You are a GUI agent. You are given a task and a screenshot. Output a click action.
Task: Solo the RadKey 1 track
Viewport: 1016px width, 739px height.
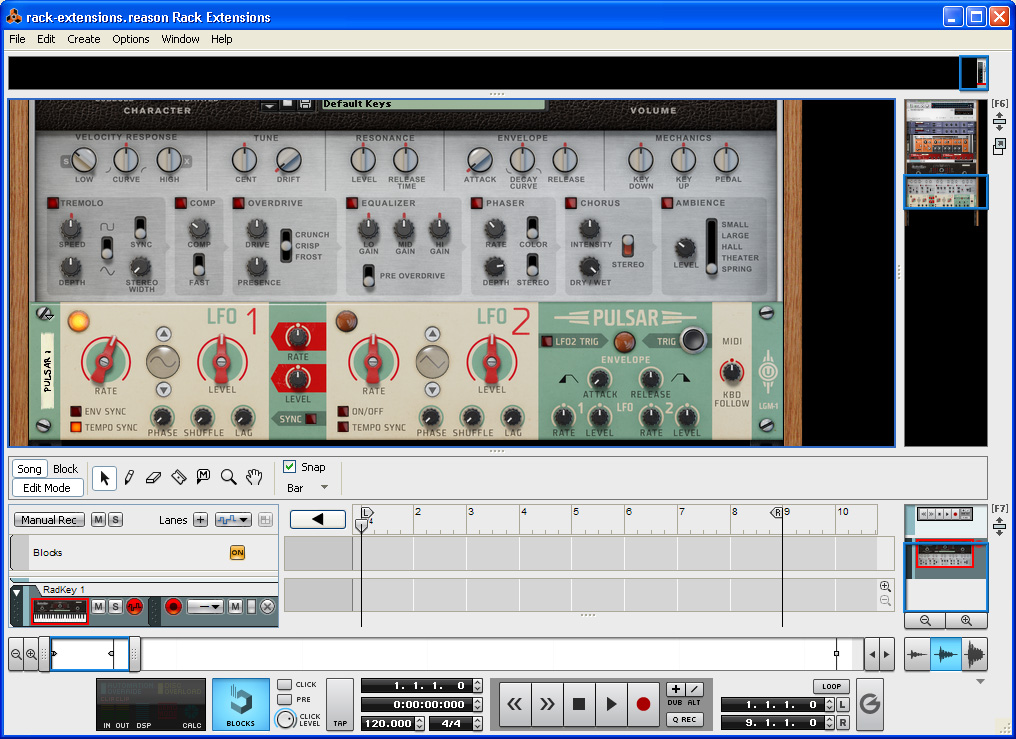coord(115,606)
